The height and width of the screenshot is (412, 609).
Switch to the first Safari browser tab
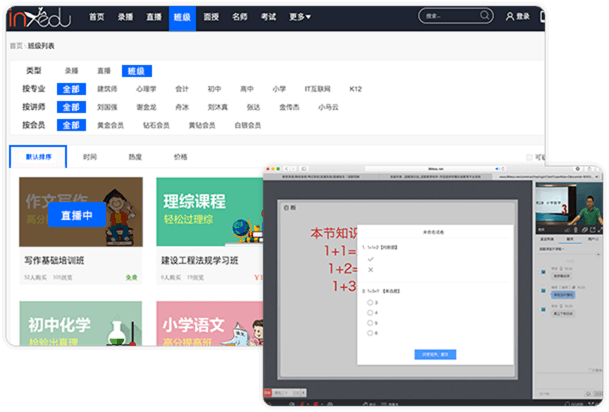321,177
